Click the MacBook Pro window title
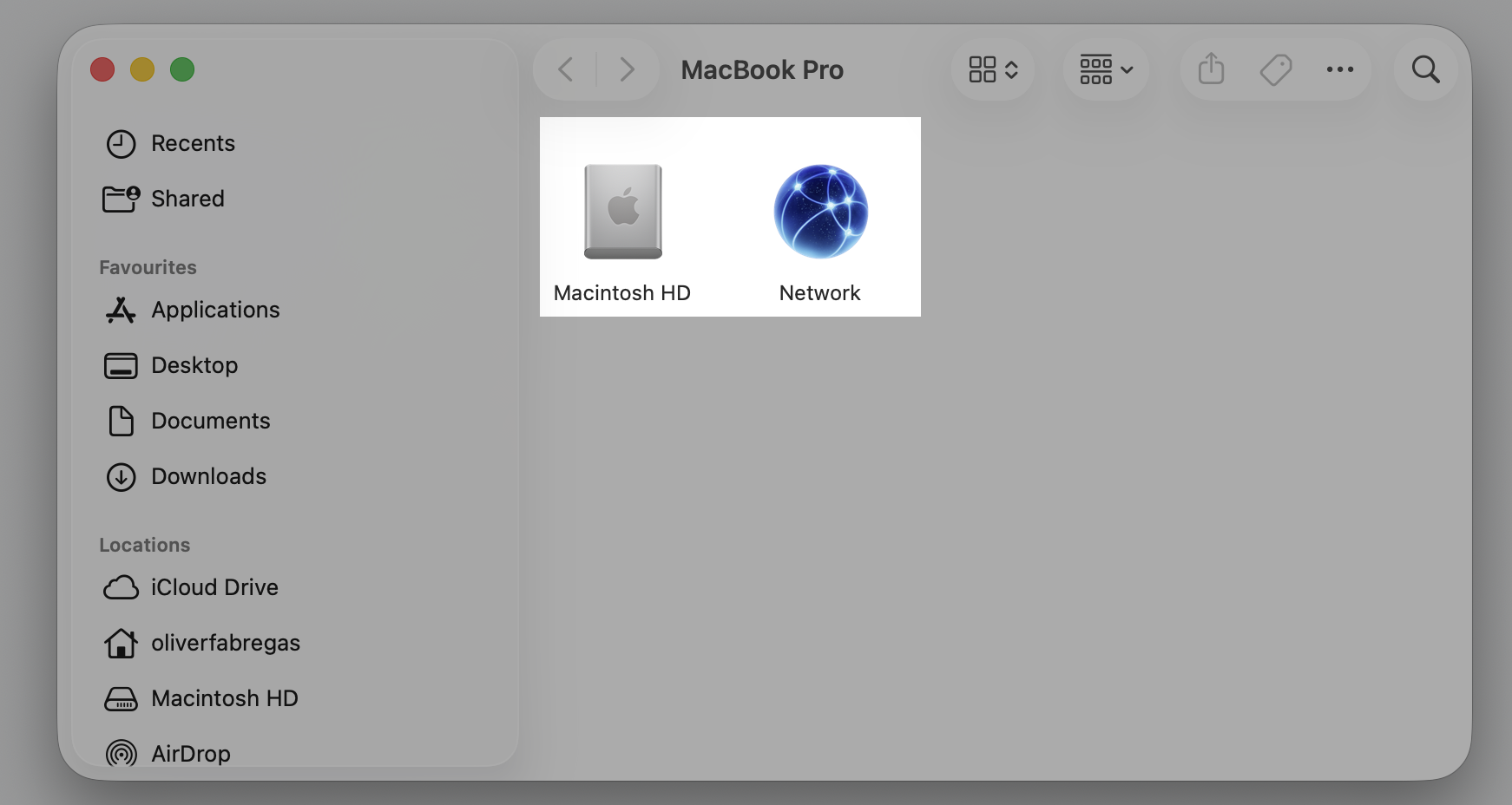This screenshot has width=1512, height=805. pyautogui.click(x=762, y=69)
